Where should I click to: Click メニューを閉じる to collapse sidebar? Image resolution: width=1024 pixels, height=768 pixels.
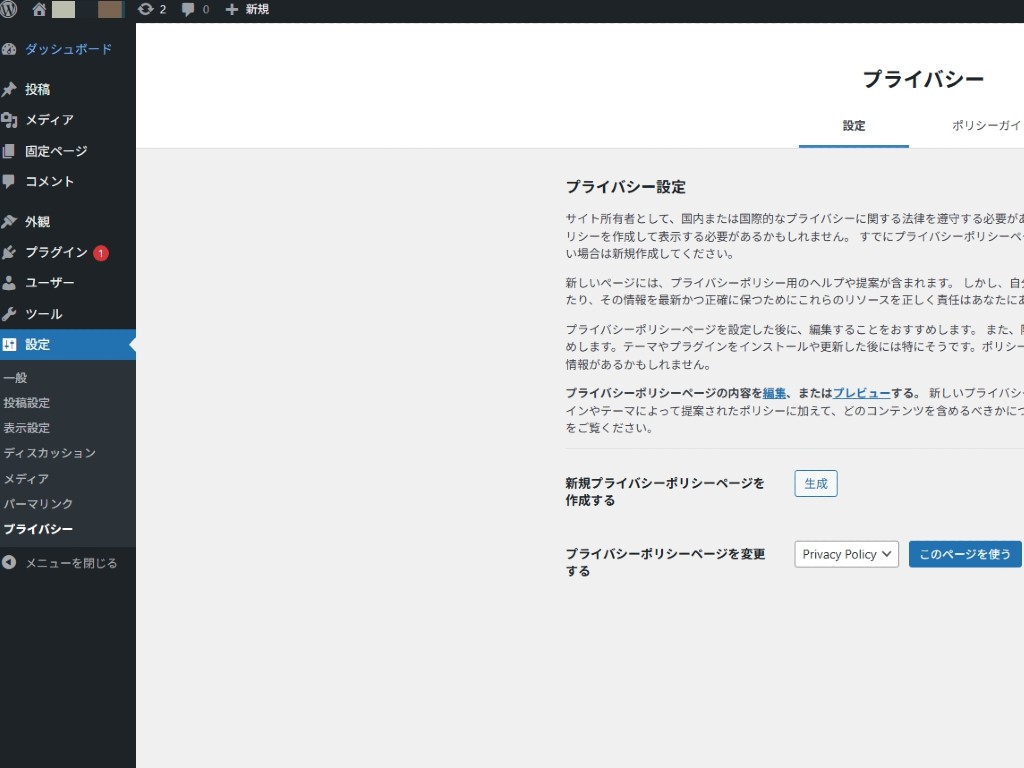pyautogui.click(x=71, y=563)
